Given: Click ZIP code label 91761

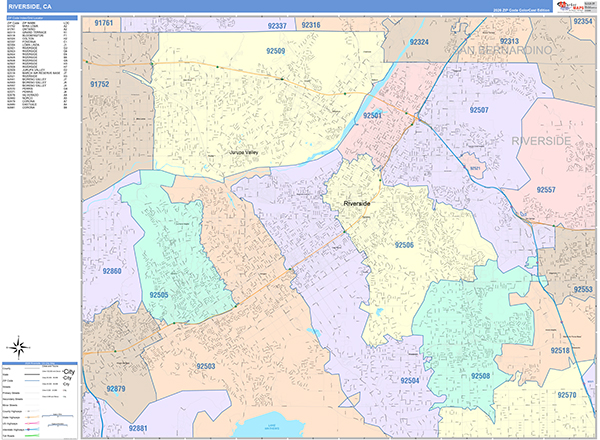Looking at the screenshot, I should pos(104,23).
